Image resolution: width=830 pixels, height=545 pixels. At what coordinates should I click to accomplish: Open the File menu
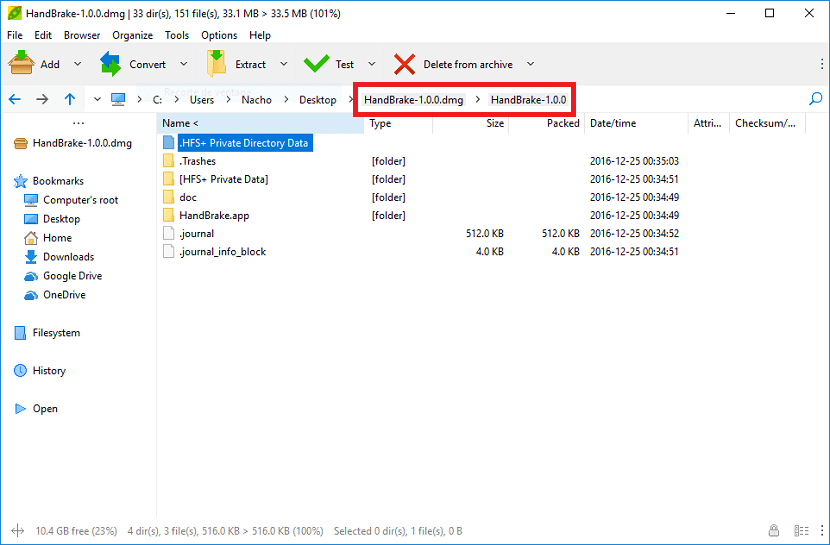[x=15, y=35]
